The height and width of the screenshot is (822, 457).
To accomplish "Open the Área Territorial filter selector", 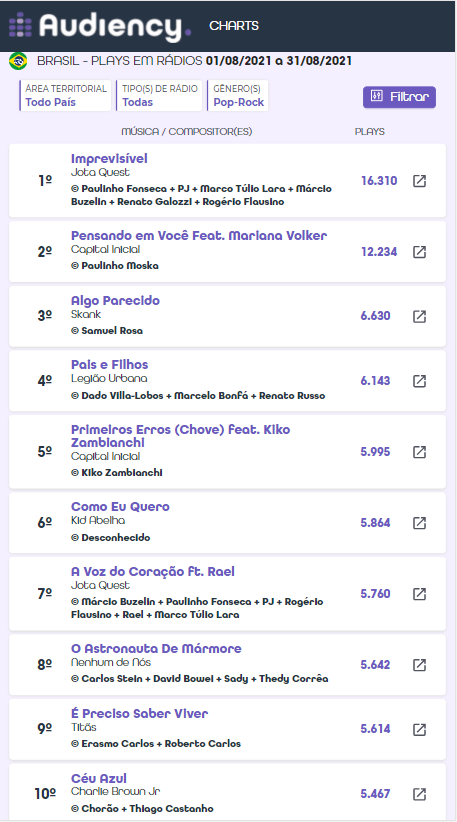I will (x=66, y=95).
